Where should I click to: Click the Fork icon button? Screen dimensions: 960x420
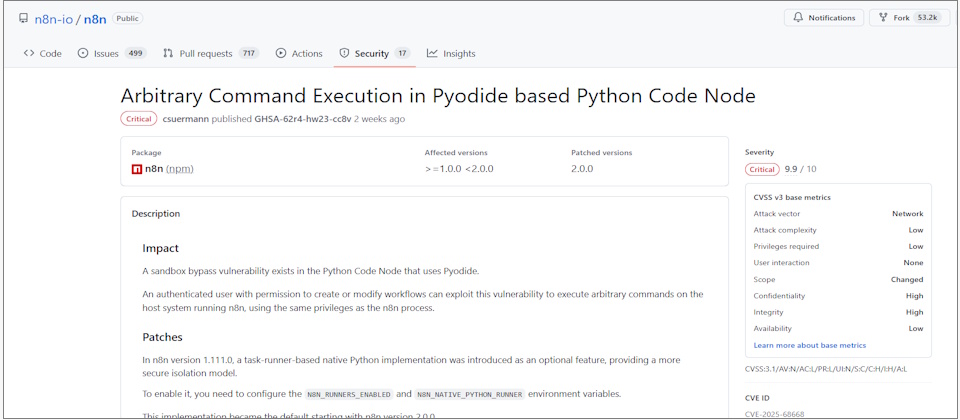883,18
